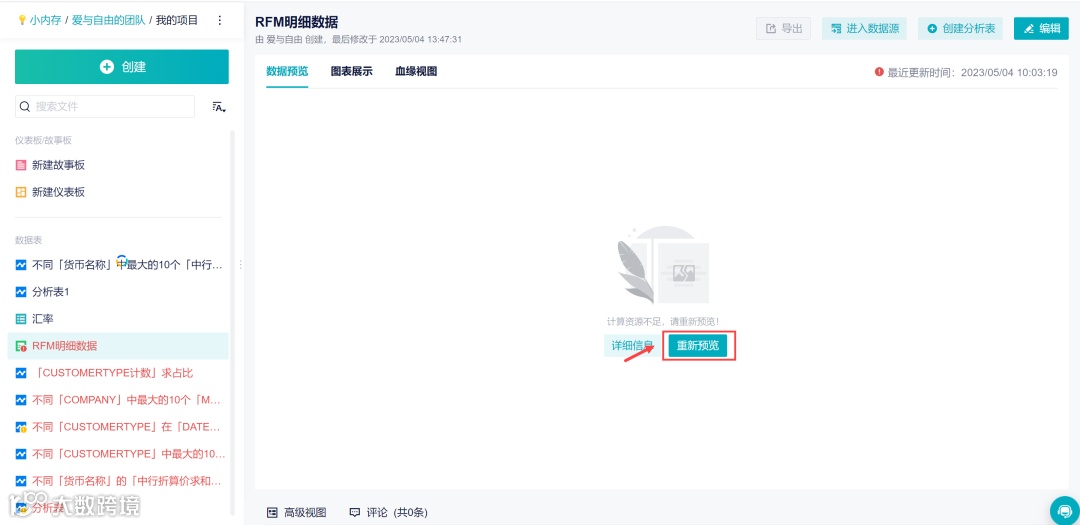Click the 进入数据源 button

pyautogui.click(x=864, y=28)
